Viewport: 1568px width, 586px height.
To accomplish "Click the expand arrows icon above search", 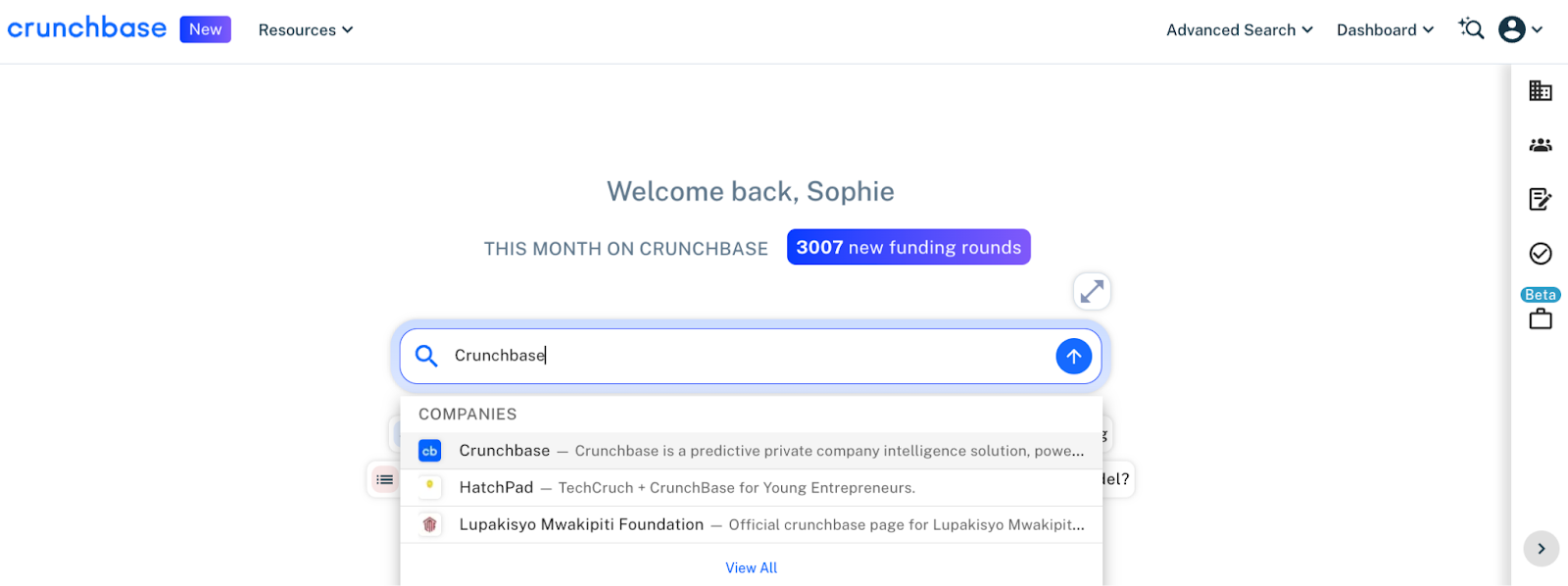I will tap(1092, 291).
